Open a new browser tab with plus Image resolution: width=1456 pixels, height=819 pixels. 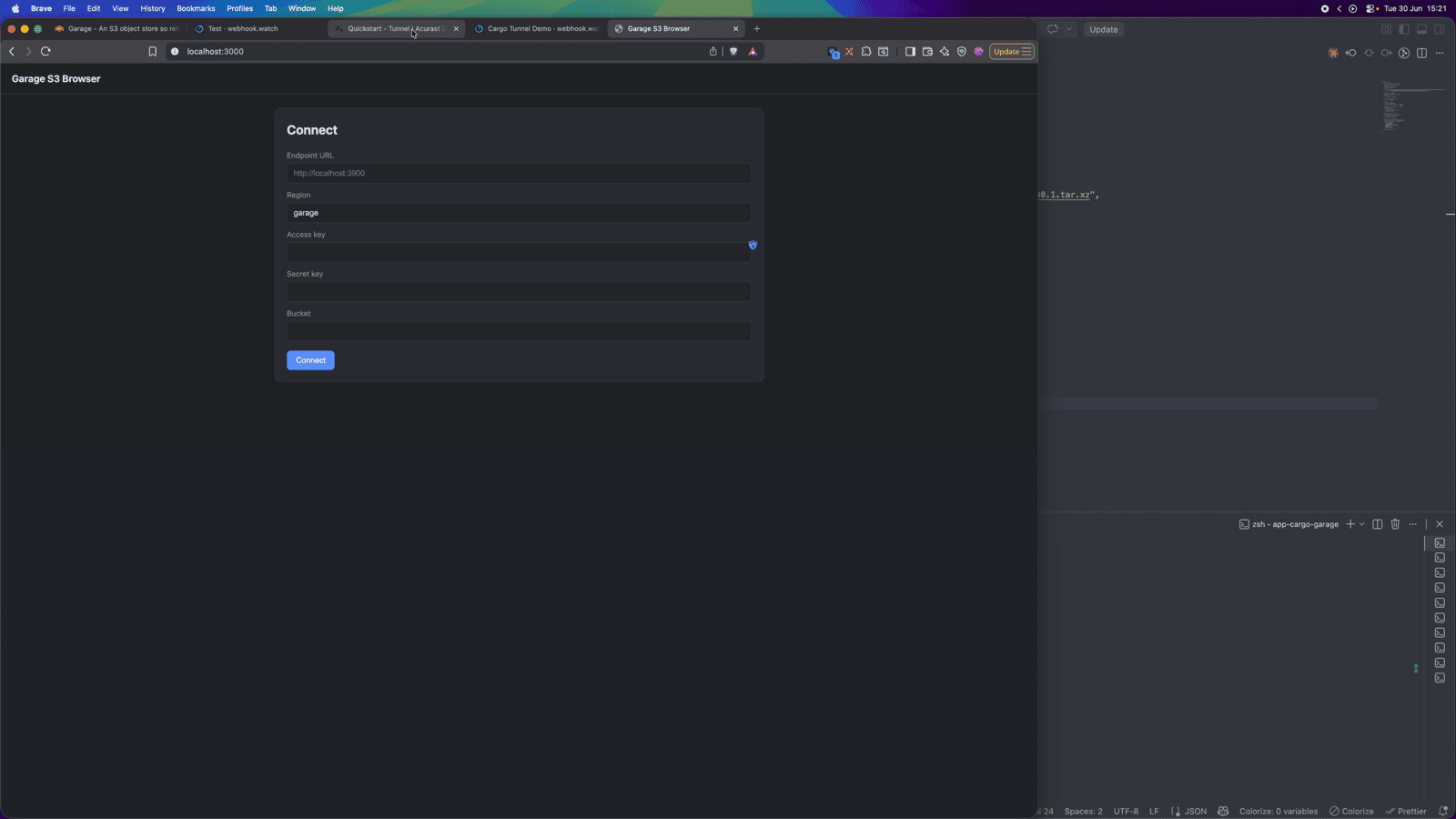coord(757,29)
